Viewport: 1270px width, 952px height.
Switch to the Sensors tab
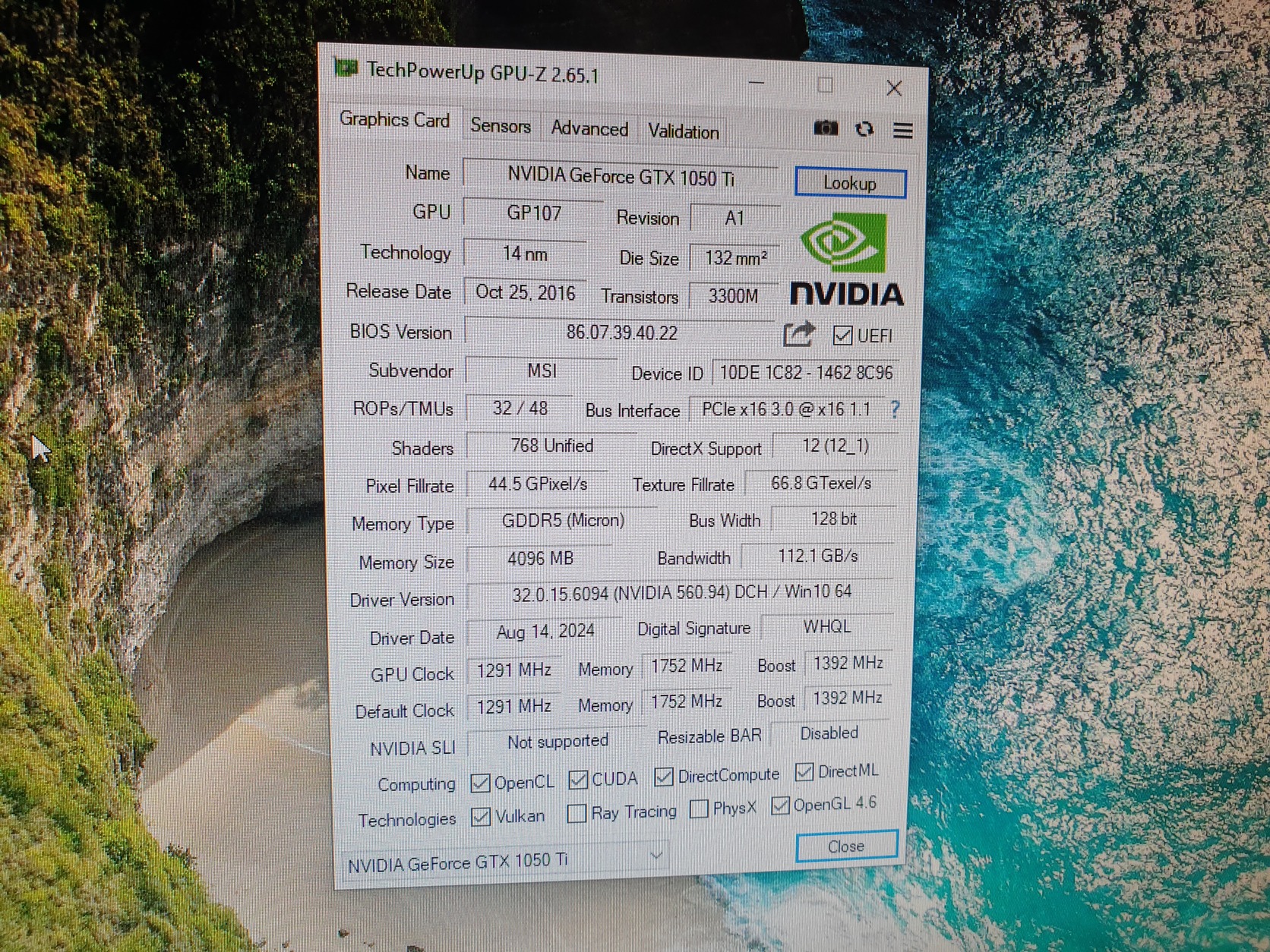[x=501, y=126]
